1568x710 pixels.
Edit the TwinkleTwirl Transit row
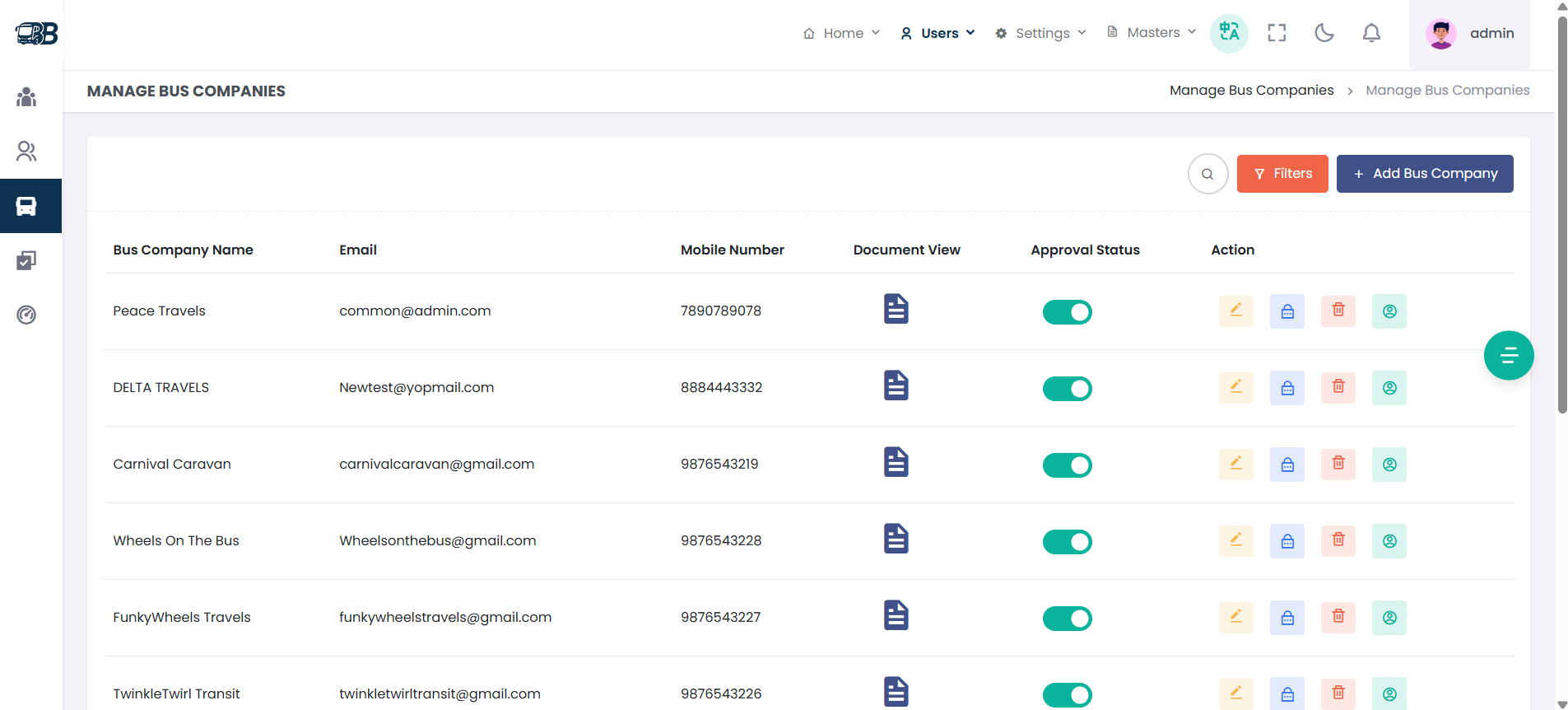(x=1235, y=694)
